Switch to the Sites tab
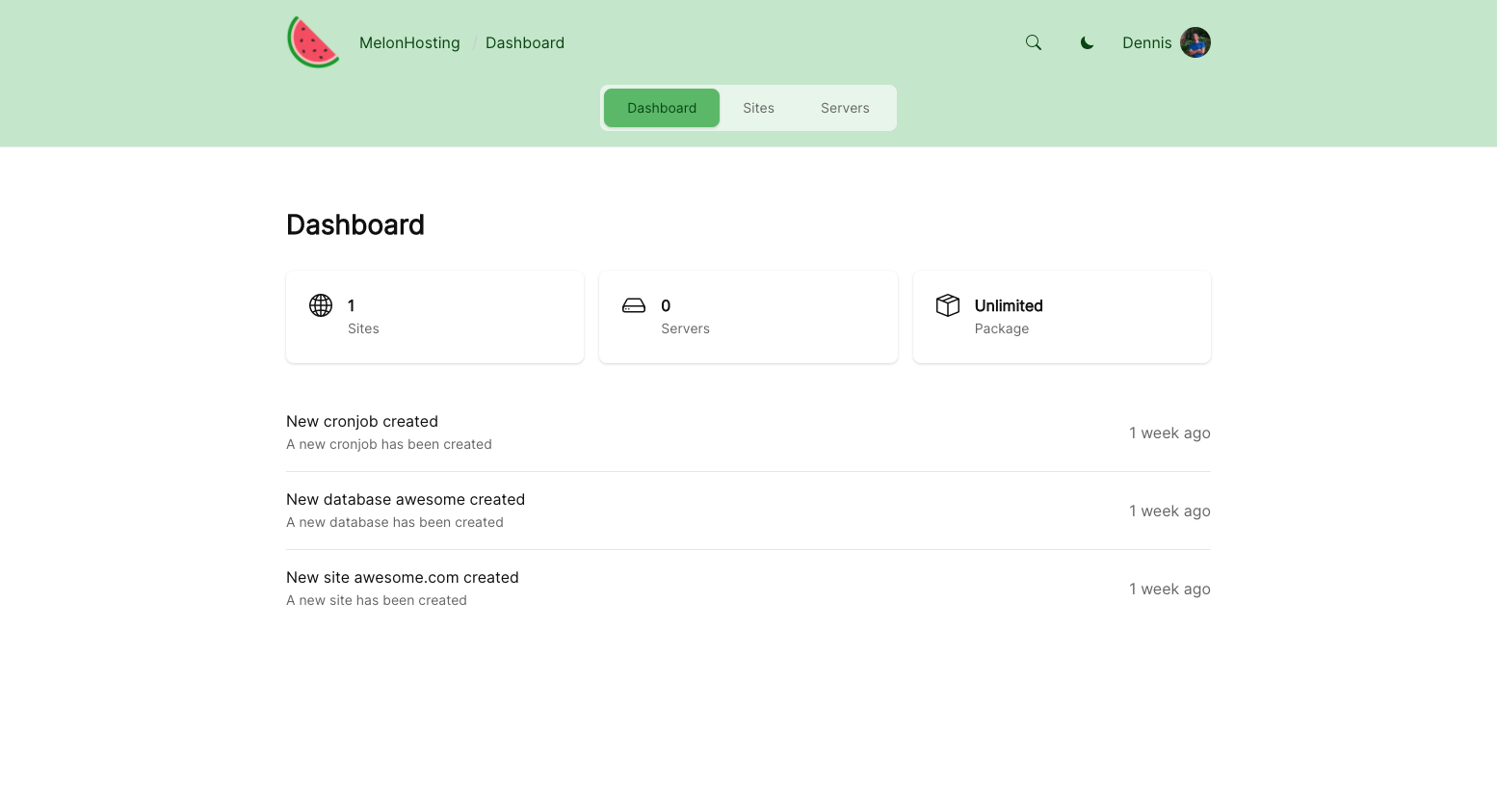Screen dimensions: 1497x812 [x=758, y=108]
